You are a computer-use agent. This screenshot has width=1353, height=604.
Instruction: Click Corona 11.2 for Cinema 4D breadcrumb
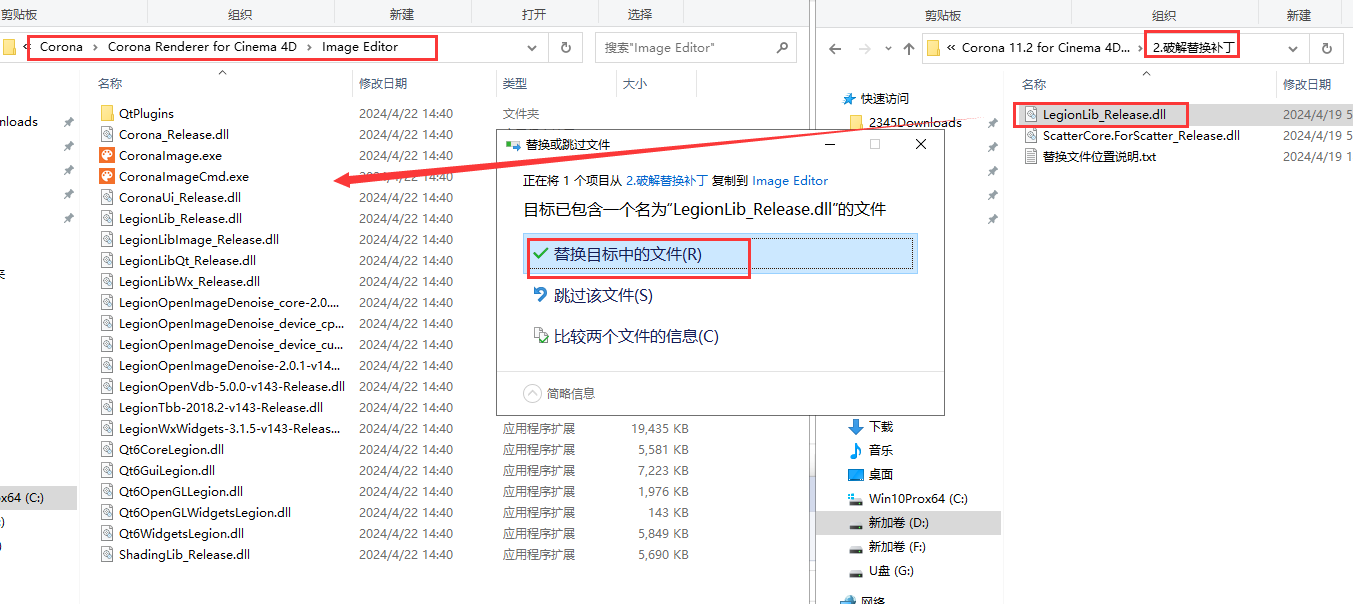click(1048, 48)
